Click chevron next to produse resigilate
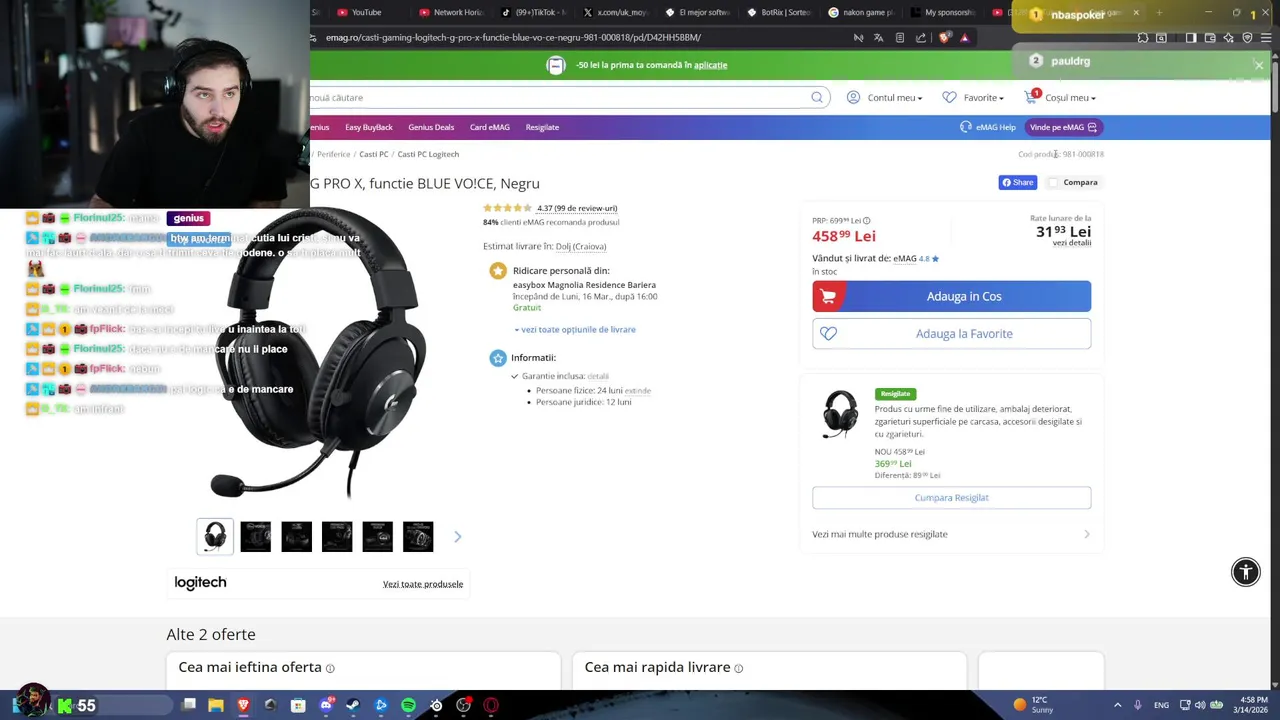 [x=1087, y=534]
